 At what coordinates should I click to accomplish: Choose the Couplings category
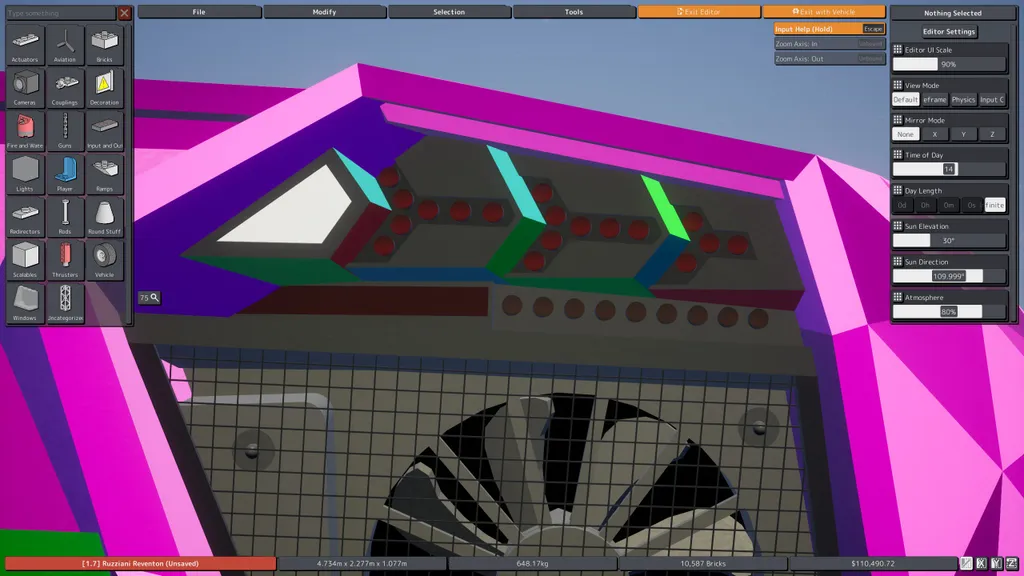point(65,88)
